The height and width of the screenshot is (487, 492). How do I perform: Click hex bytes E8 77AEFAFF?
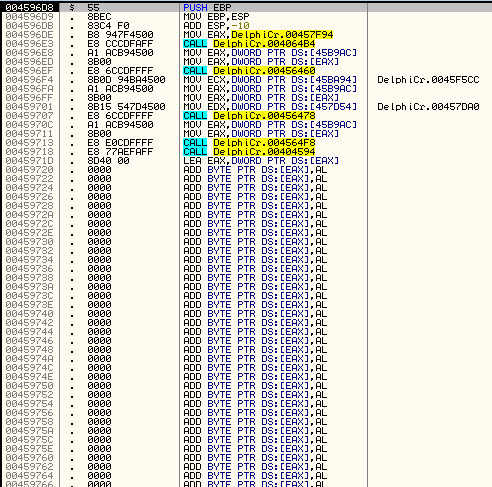tap(120, 152)
